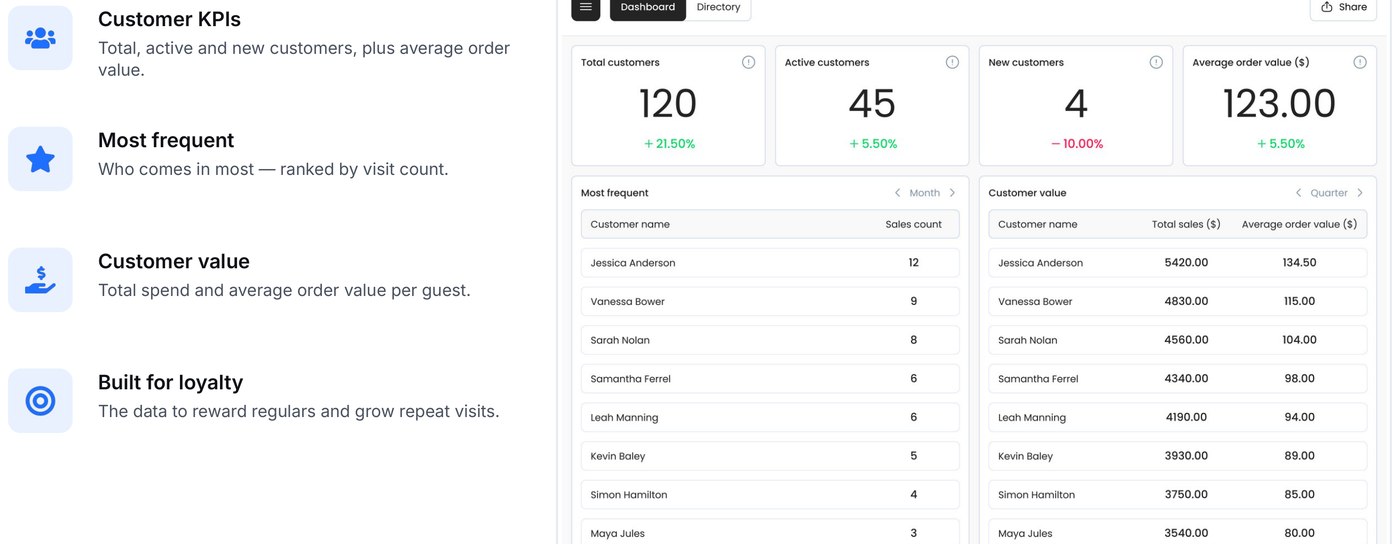Click the Active customers value 45
The image size is (1400, 544).
pyautogui.click(x=871, y=104)
